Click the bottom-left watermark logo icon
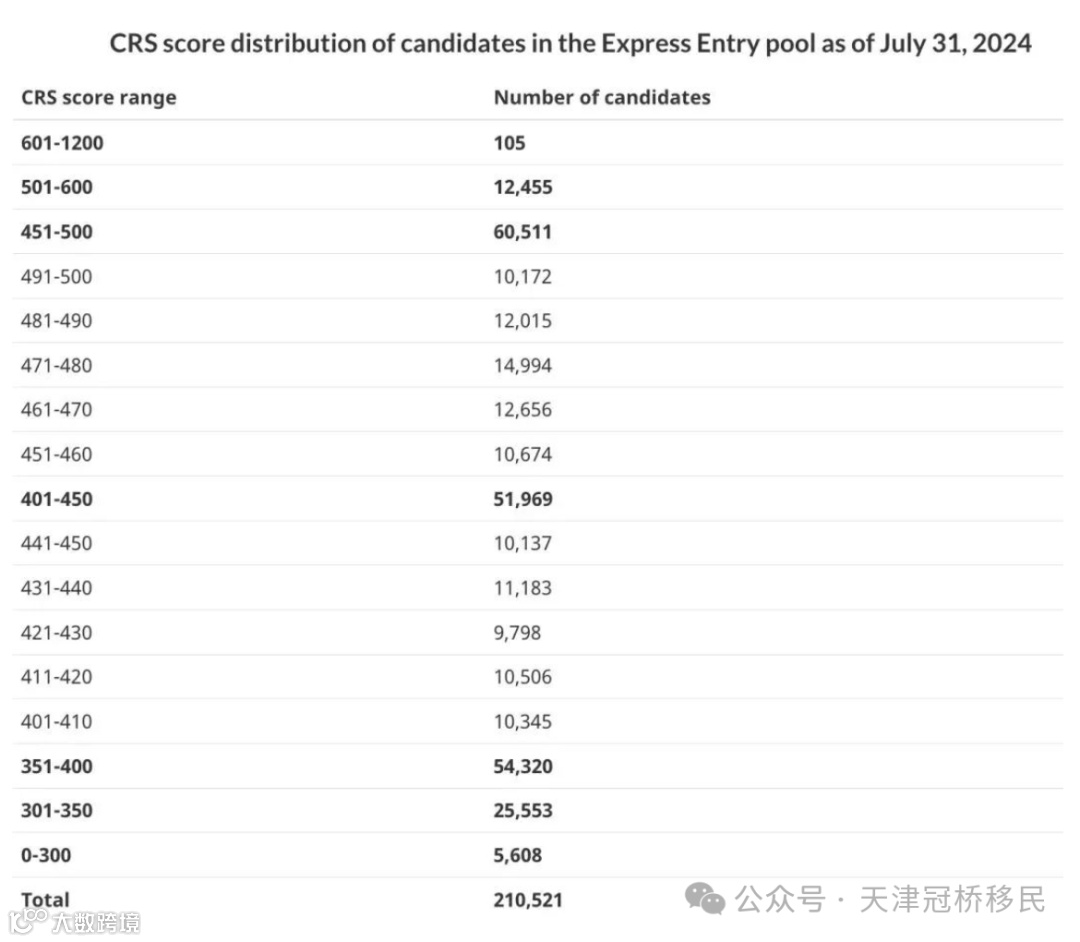 [30, 919]
